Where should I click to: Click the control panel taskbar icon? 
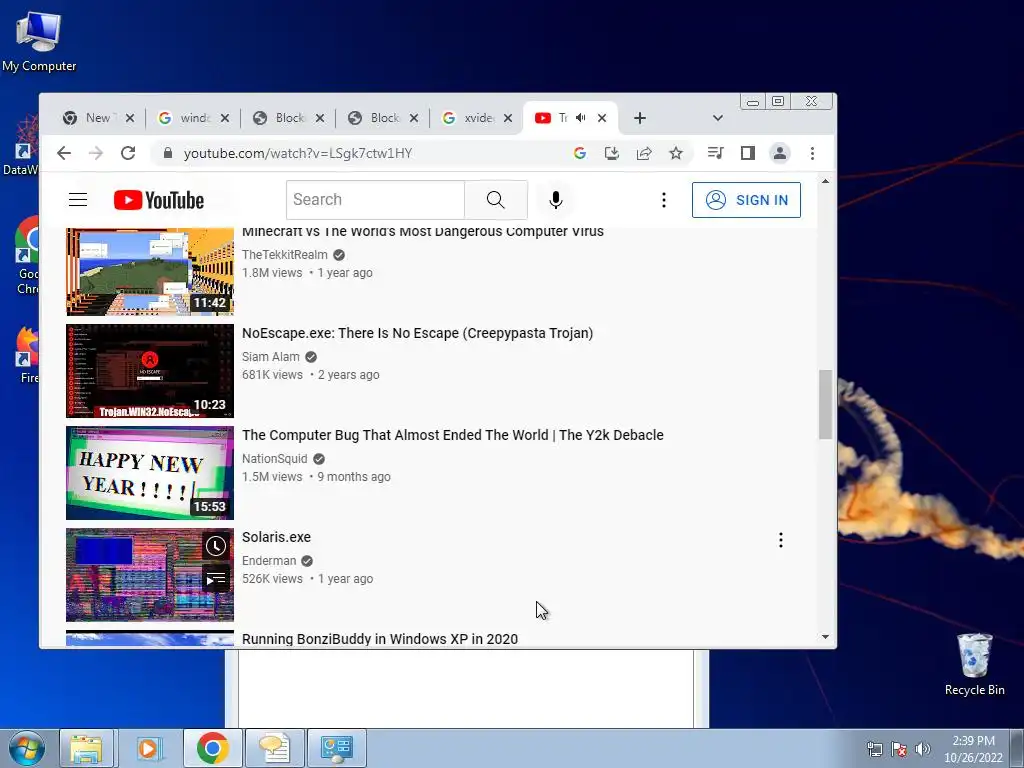coord(336,748)
